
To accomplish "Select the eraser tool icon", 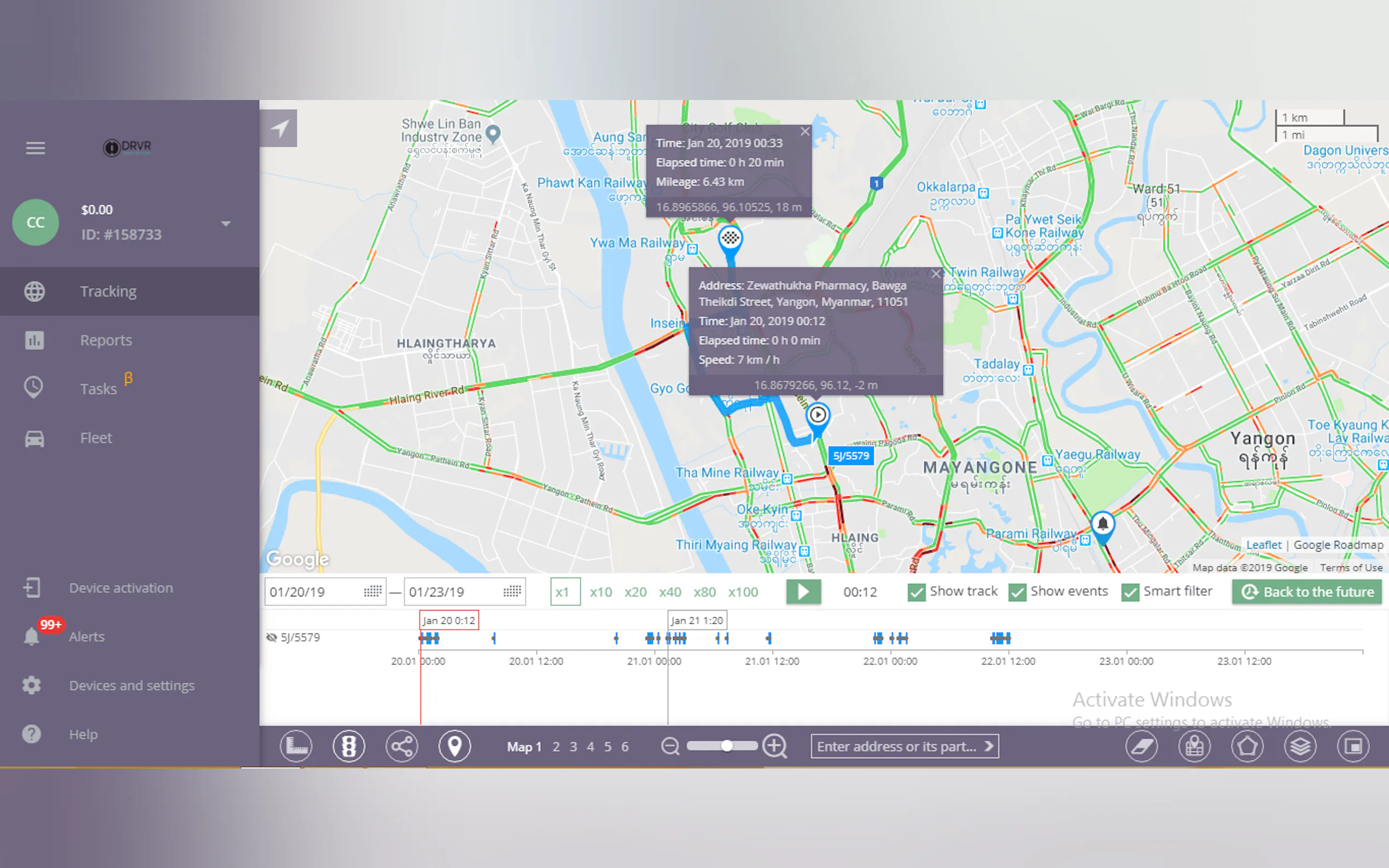I will 1141,746.
